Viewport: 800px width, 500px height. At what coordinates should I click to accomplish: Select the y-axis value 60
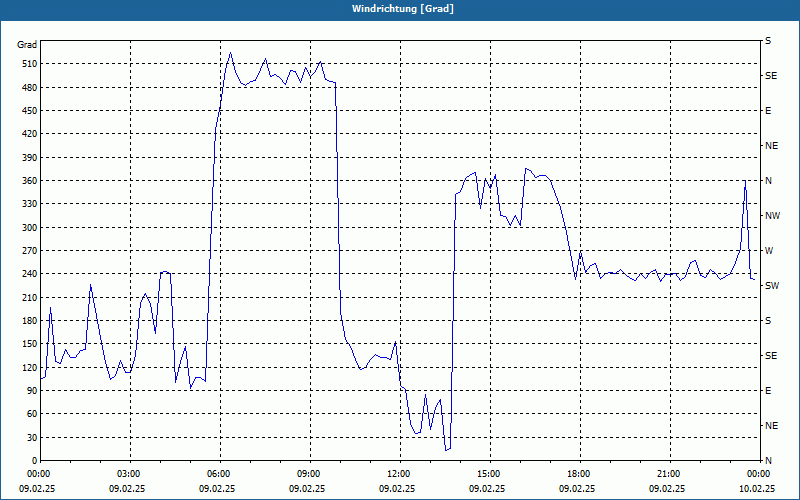point(30,414)
